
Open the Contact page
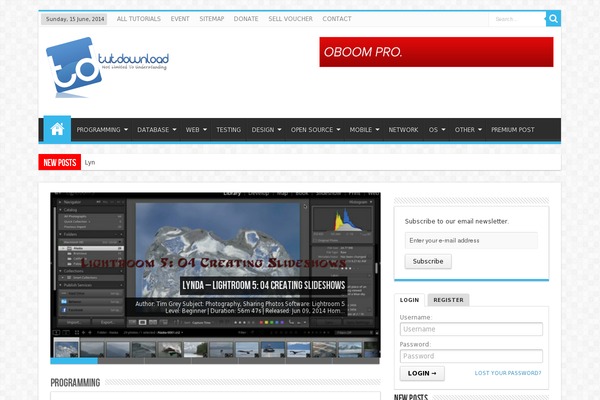click(x=337, y=19)
